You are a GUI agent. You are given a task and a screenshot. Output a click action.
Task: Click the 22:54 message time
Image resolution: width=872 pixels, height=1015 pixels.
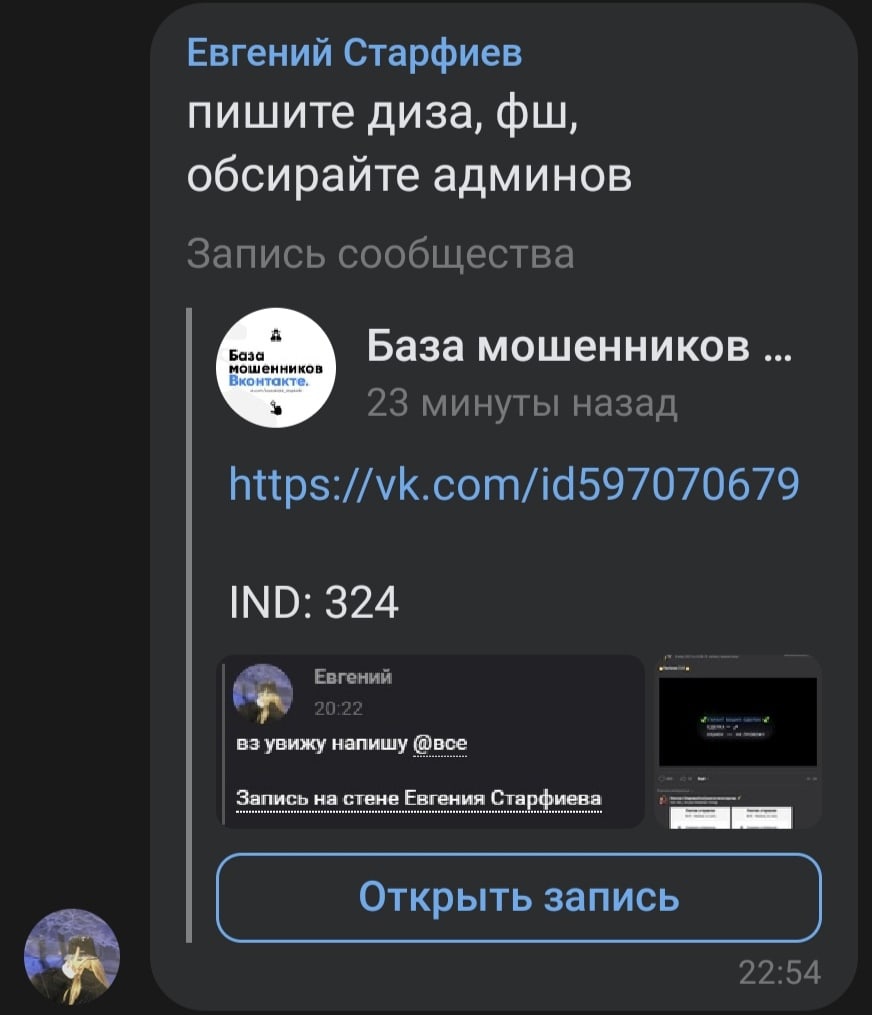pyautogui.click(x=779, y=972)
